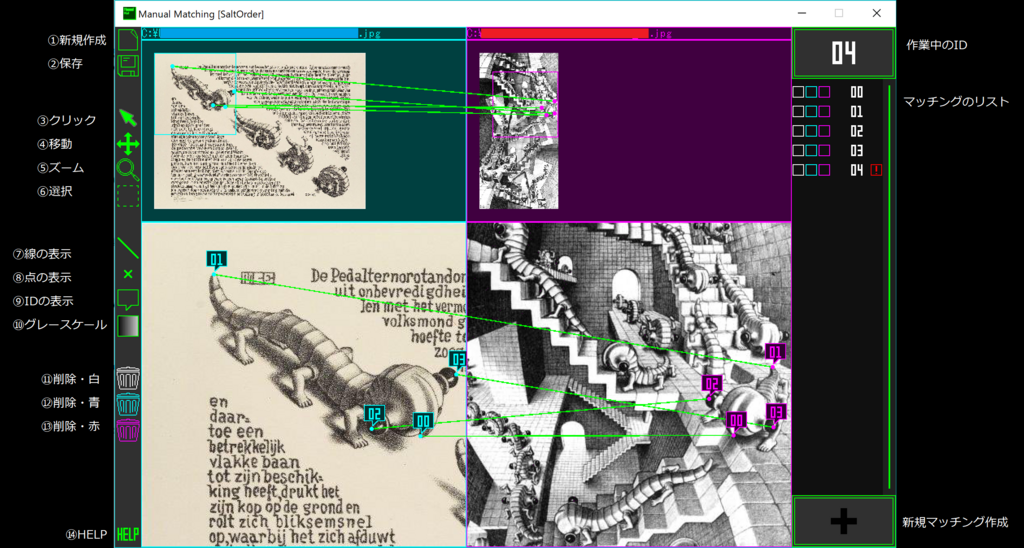1024x548 pixels.
Task: Click the cyan trash can delete icon
Action: click(128, 404)
